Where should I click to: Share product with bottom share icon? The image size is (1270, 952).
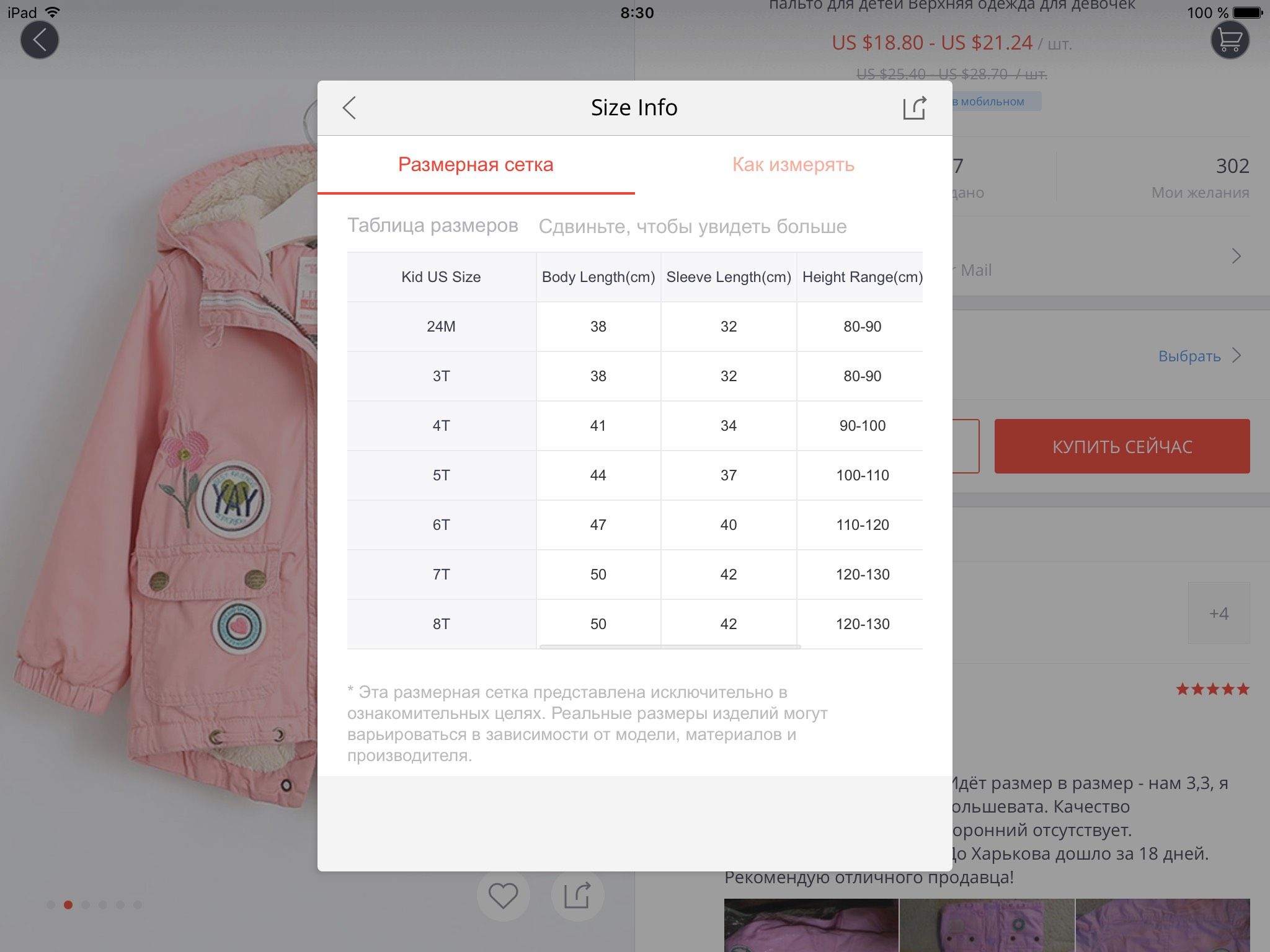tap(577, 896)
